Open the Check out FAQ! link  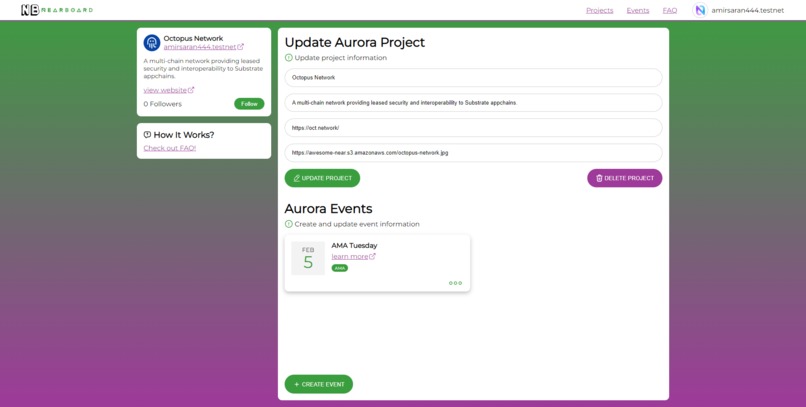170,148
